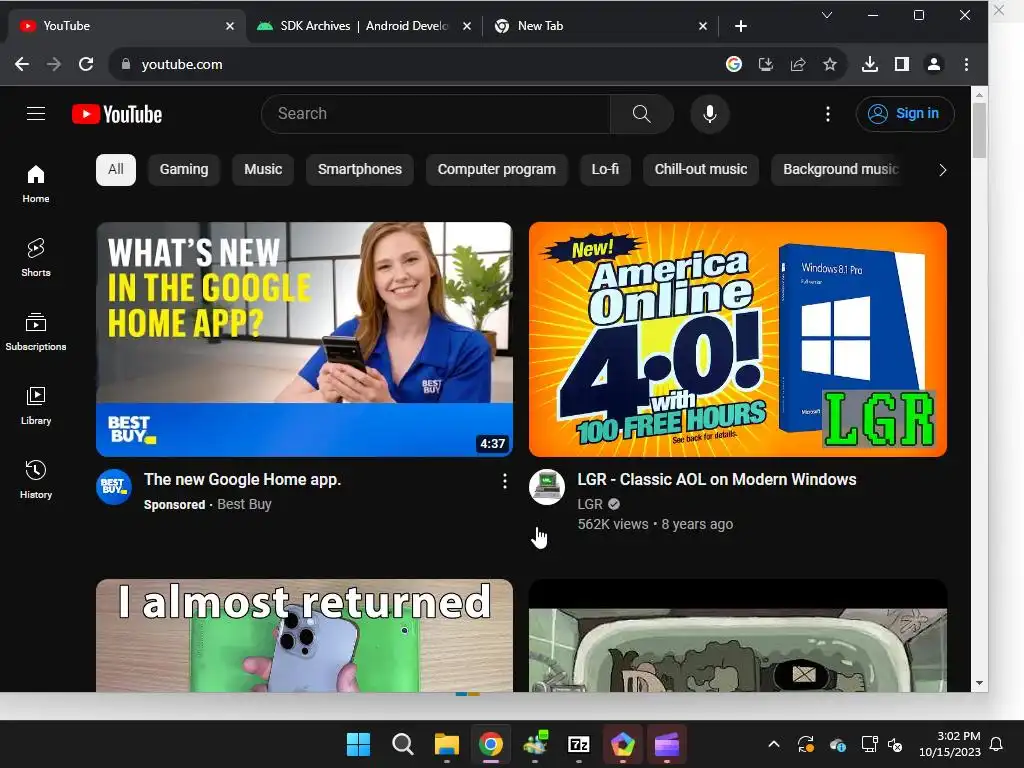Viewport: 1024px width, 768px height.
Task: Open the YouTube hamburger guide menu
Action: tap(36, 114)
